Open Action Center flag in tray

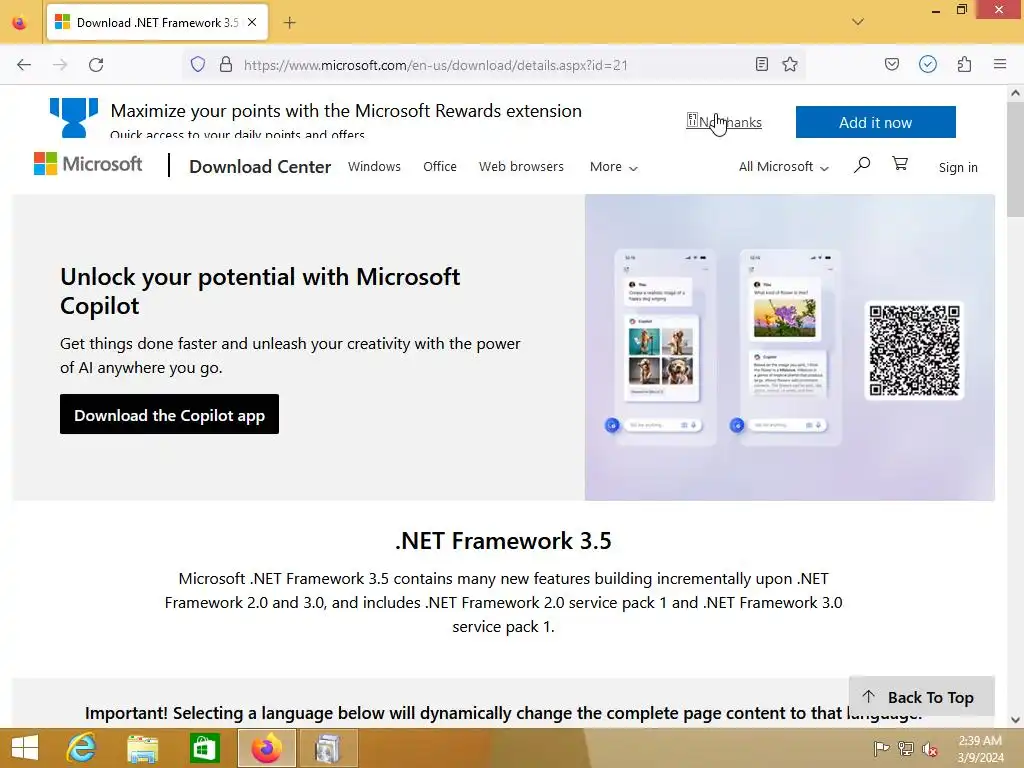click(882, 748)
